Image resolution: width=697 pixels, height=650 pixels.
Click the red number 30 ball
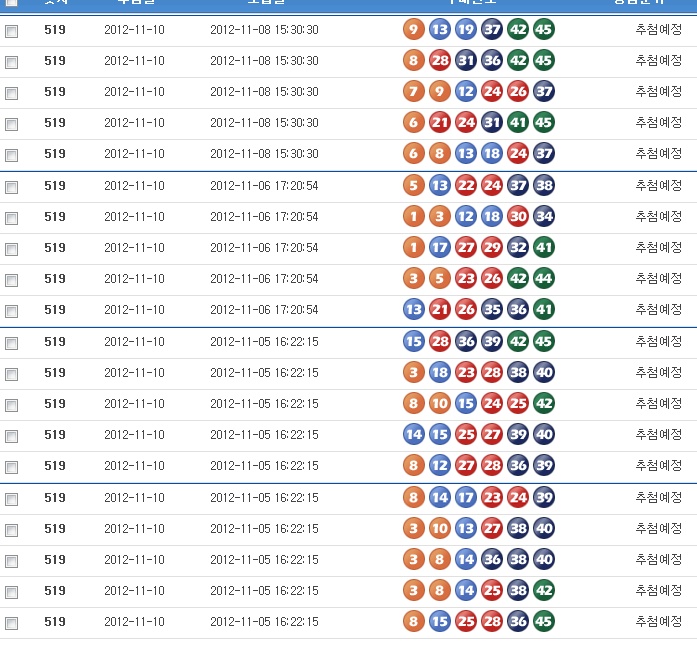(517, 216)
